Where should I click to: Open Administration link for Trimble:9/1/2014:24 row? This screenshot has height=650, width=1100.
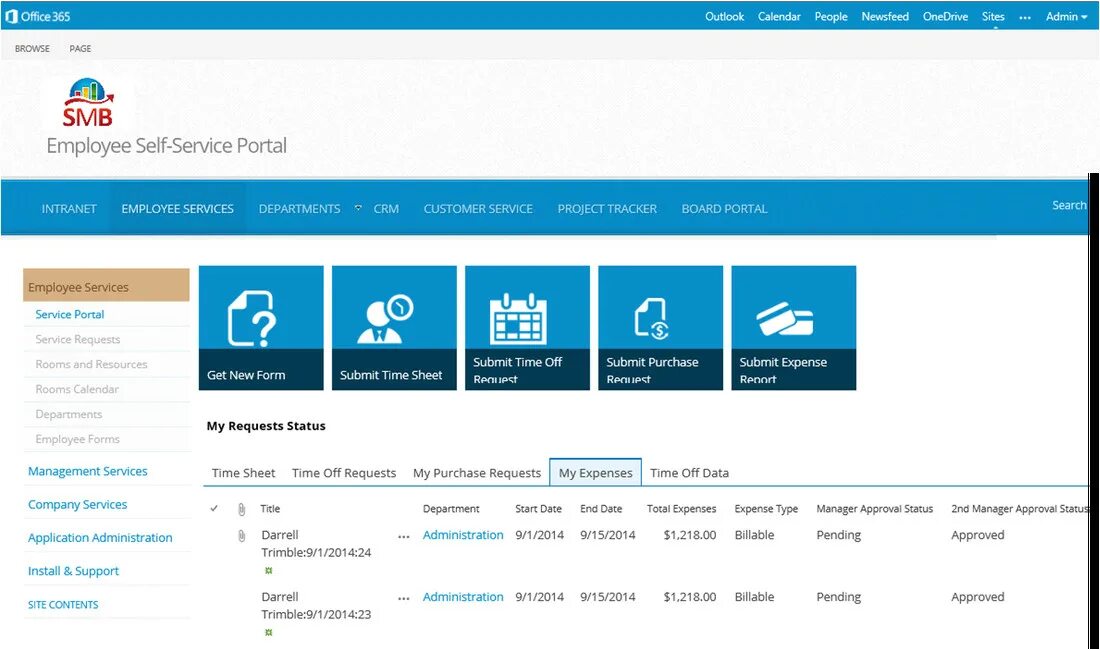463,535
